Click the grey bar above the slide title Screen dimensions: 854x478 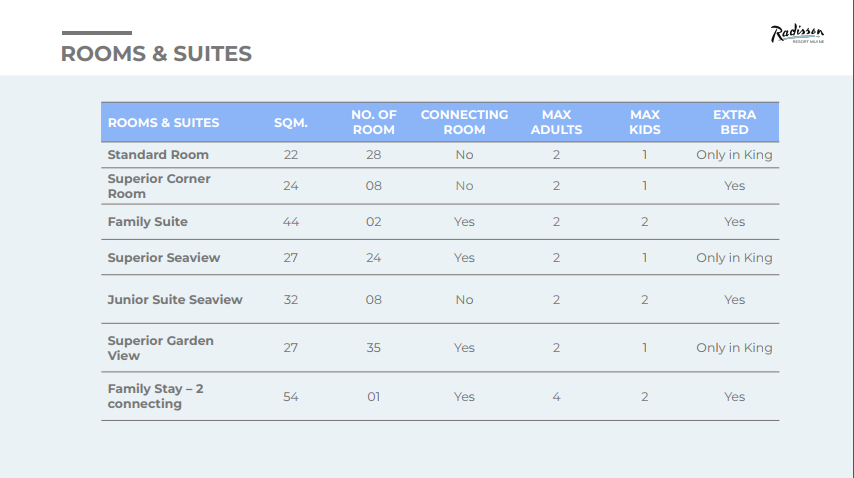point(96,33)
